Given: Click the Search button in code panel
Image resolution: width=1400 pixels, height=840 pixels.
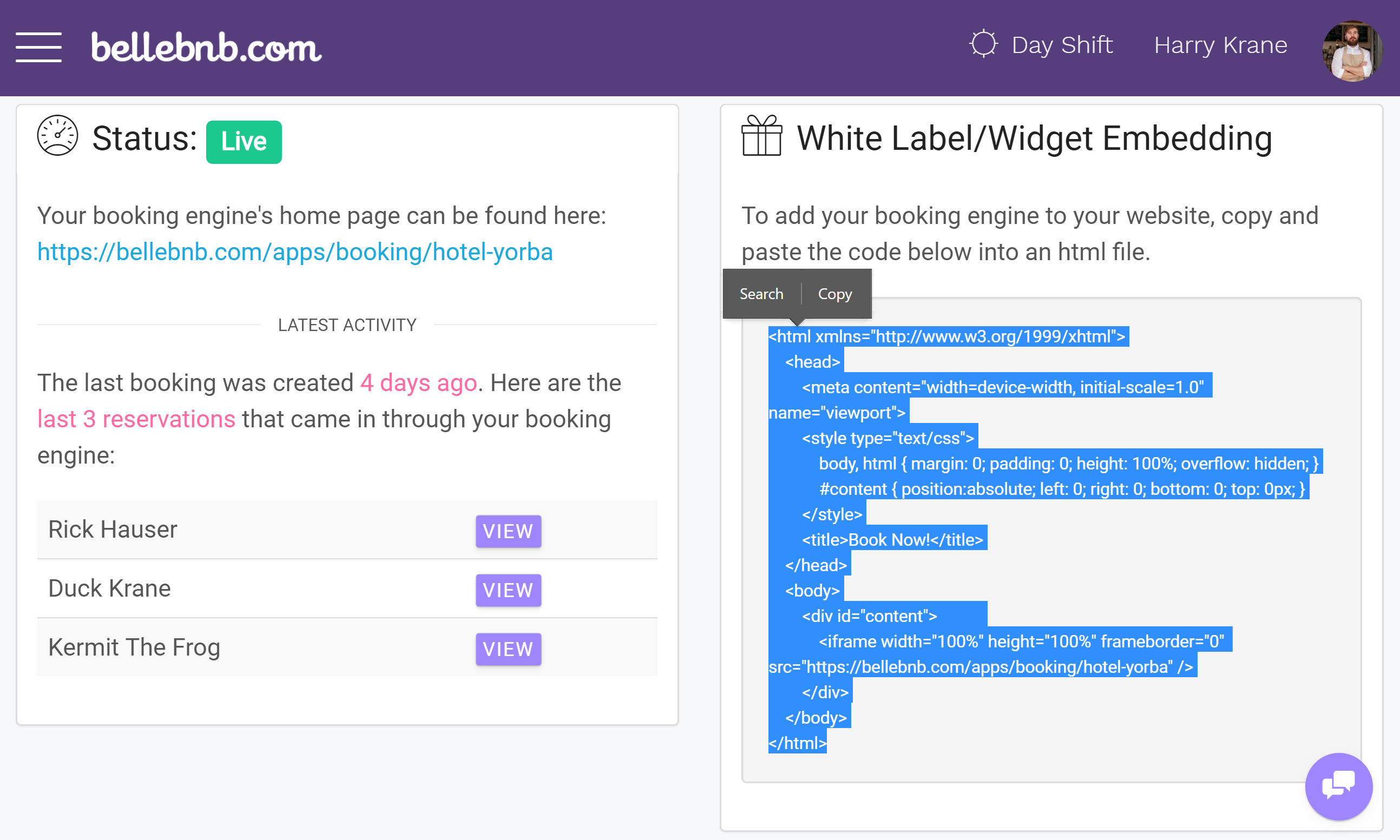Looking at the screenshot, I should coord(761,293).
